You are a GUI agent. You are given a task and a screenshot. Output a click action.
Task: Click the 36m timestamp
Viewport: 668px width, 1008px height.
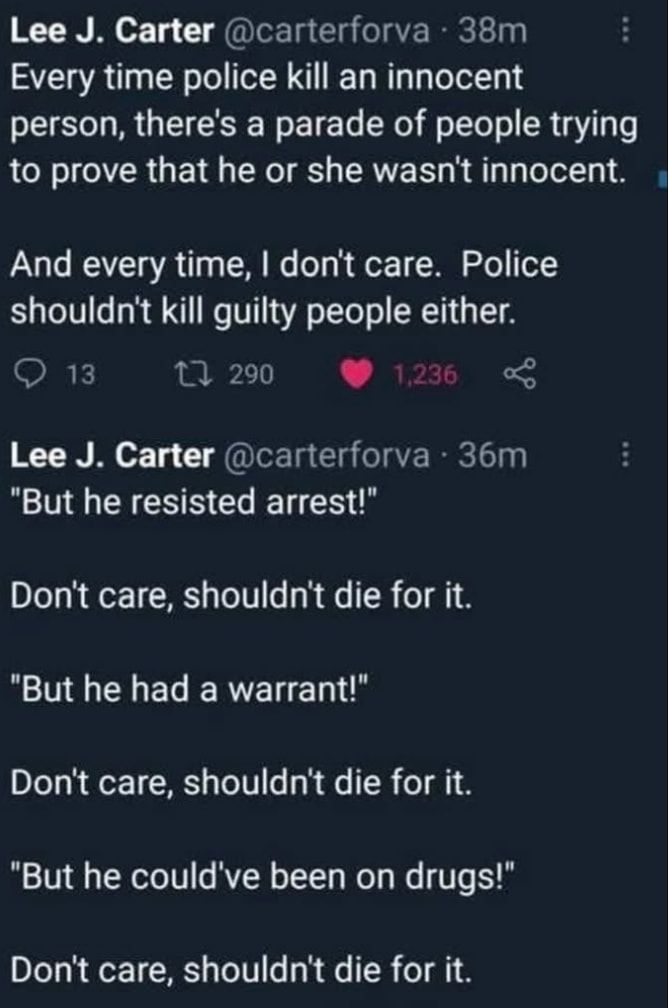491,455
